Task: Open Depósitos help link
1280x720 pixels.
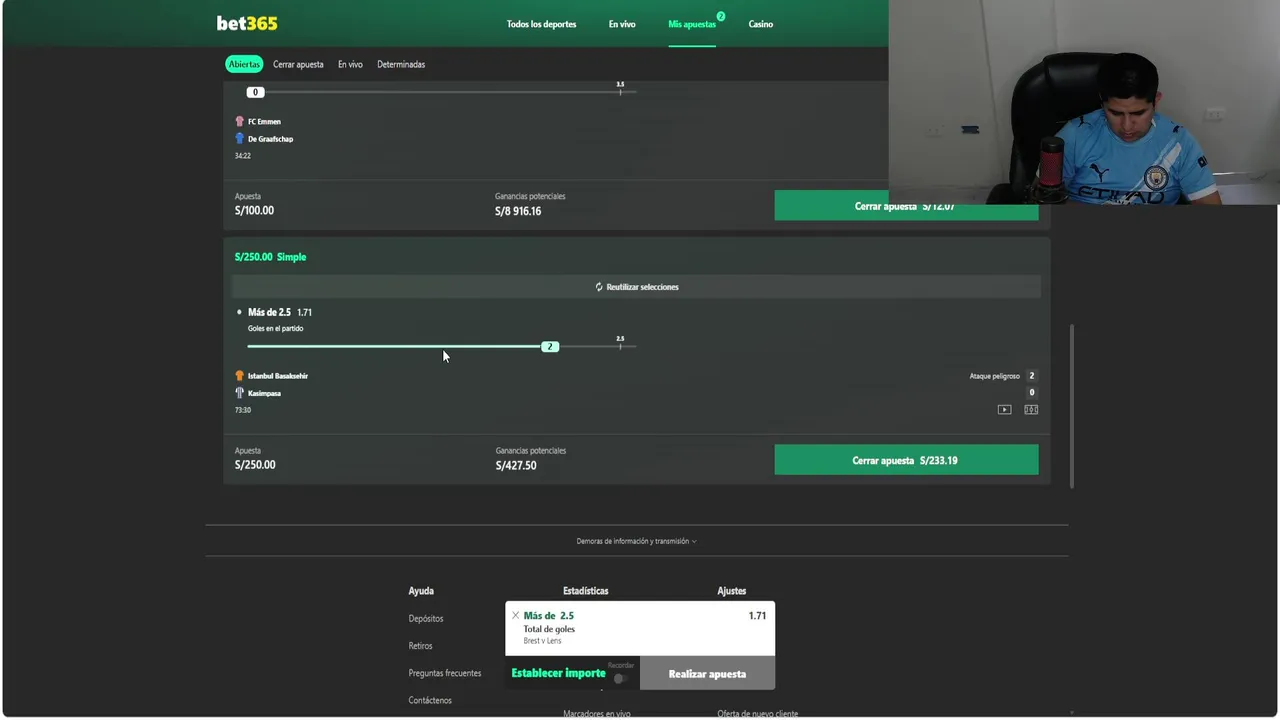Action: pyautogui.click(x=426, y=618)
